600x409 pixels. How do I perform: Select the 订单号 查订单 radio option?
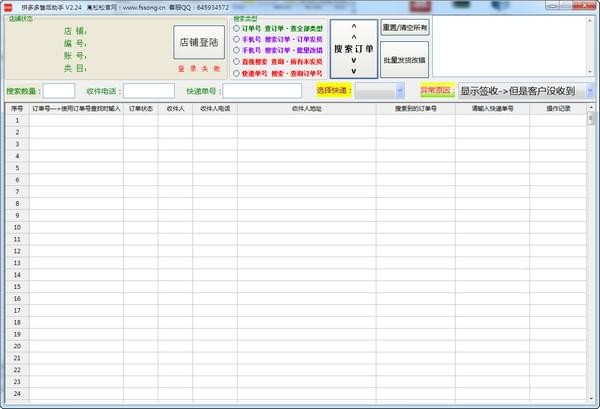click(236, 28)
